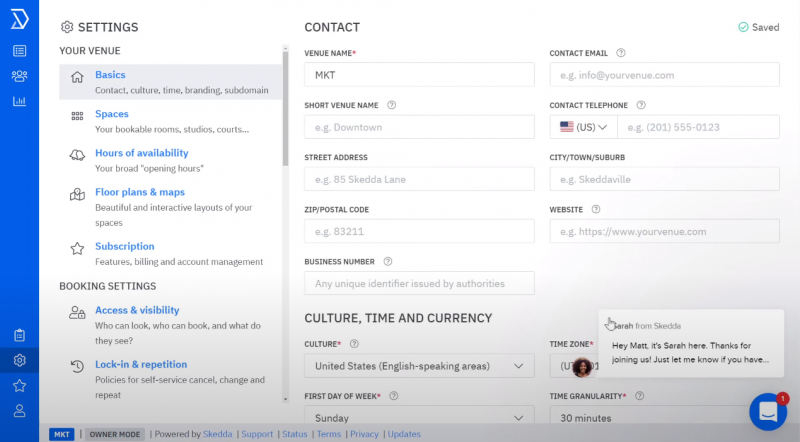Click the Venue Name input field
Image resolution: width=800 pixels, height=442 pixels.
419,75
